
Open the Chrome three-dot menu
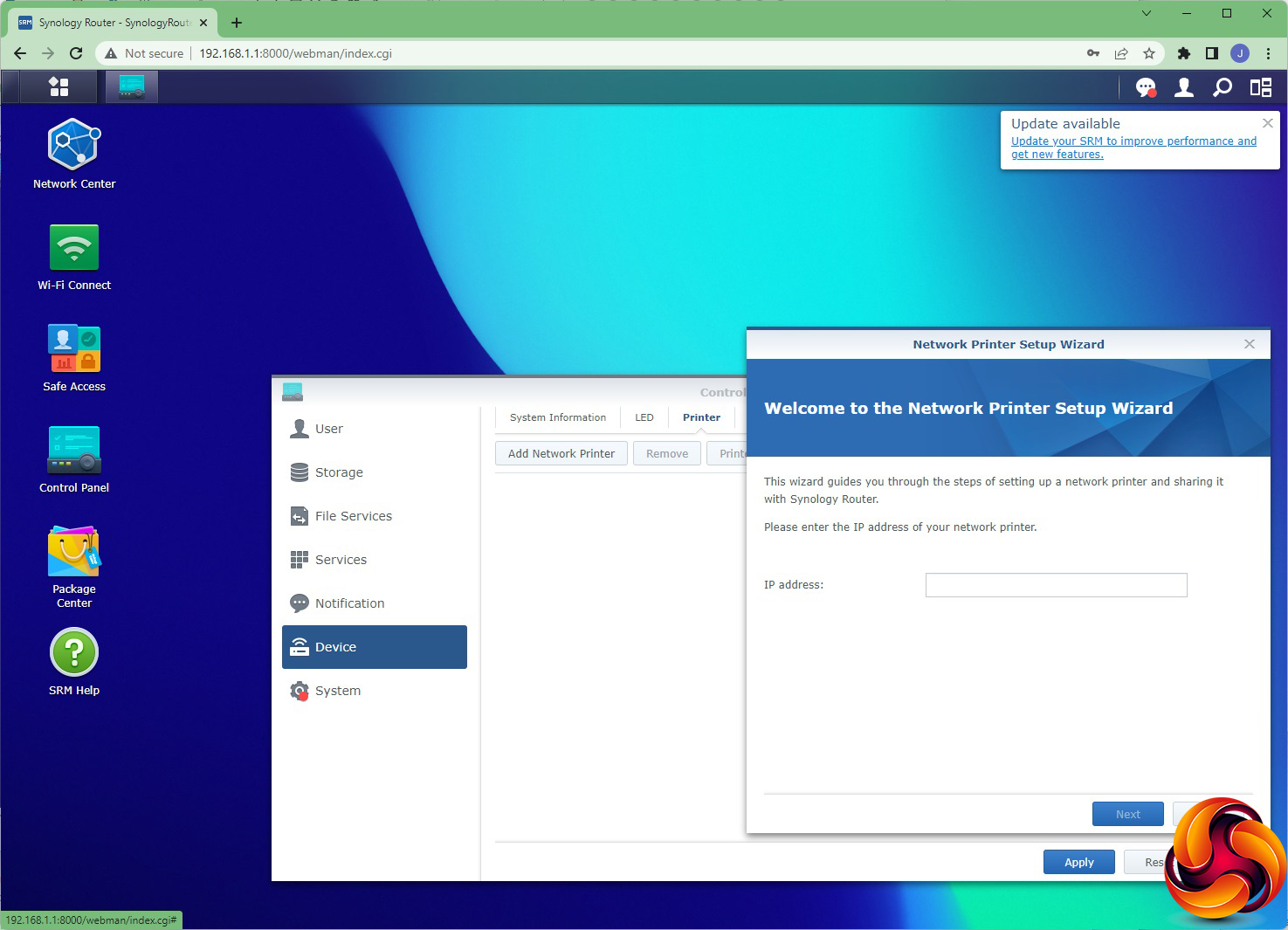pos(1268,53)
